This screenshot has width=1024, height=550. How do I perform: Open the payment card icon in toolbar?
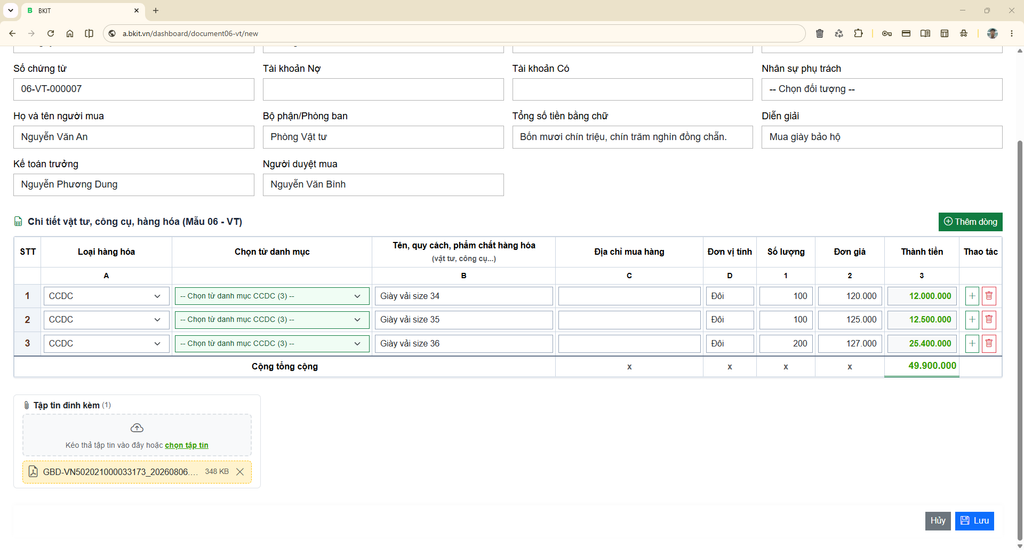pyautogui.click(x=906, y=33)
